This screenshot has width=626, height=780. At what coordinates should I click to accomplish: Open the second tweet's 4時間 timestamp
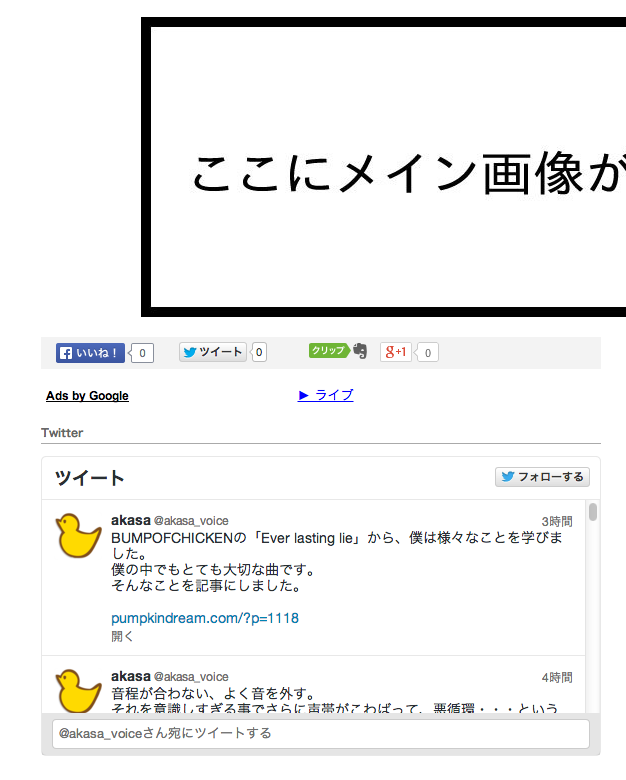[557, 678]
